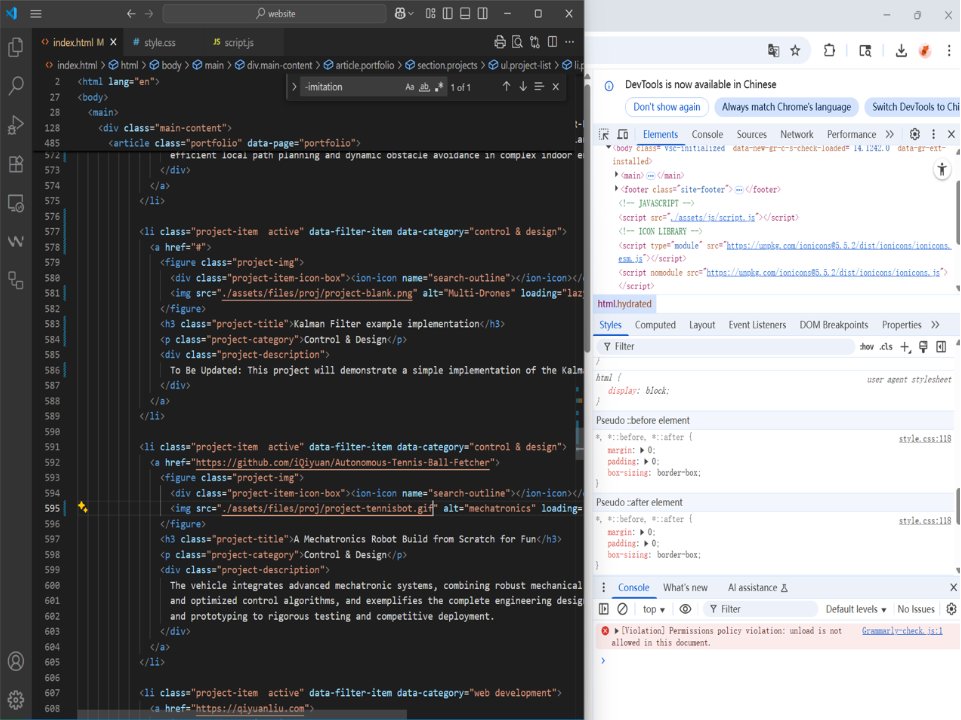Click the Split Editor icon
The width and height of the screenshot is (961, 720).
(553, 42)
